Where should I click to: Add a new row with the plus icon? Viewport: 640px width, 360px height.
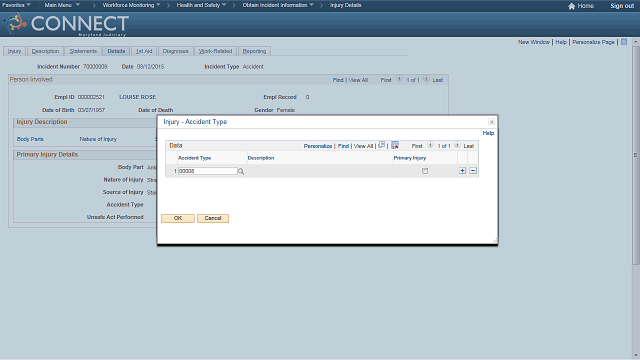click(462, 171)
